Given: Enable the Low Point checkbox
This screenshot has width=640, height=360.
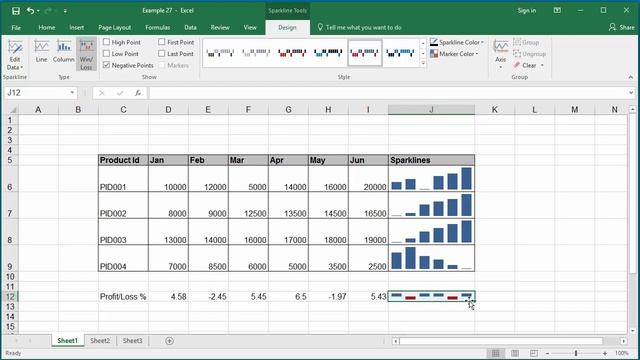Looking at the screenshot, I should [107, 53].
